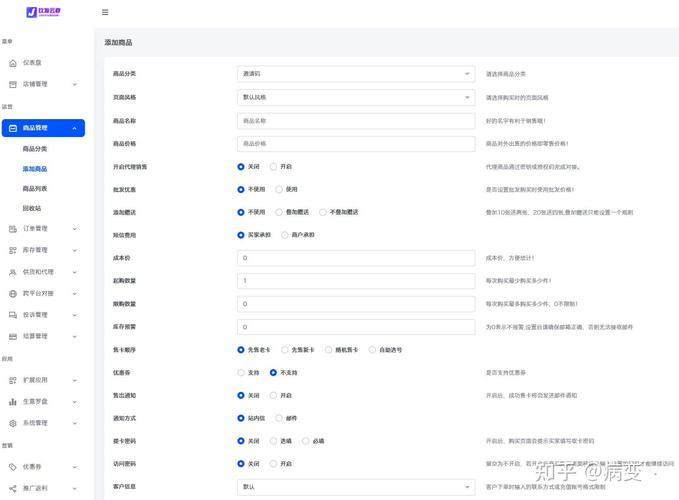679x500 pixels.
Task: Click the 库存管理 inventory icon
Action: coord(13,250)
